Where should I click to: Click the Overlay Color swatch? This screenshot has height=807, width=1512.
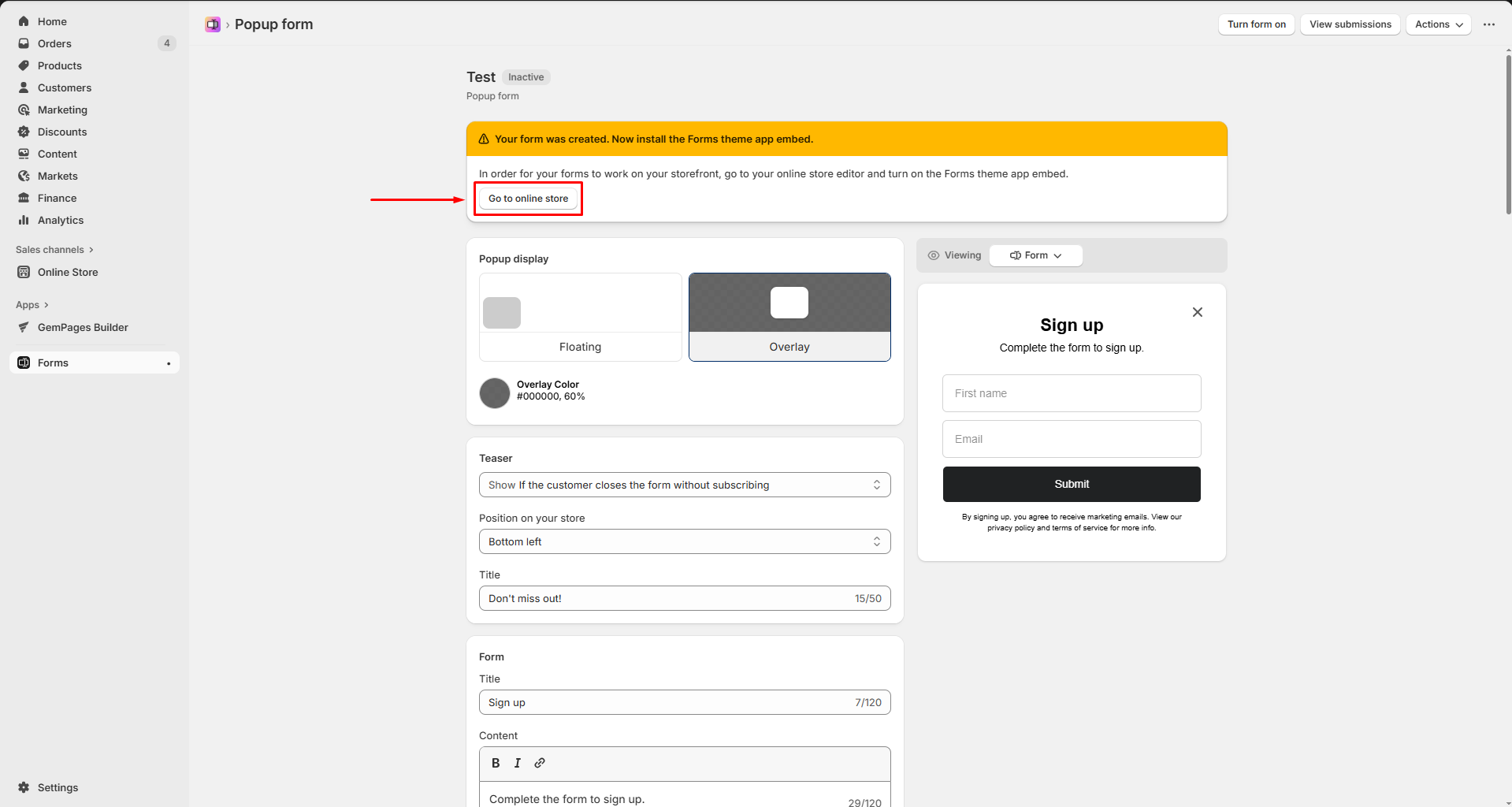coord(495,392)
